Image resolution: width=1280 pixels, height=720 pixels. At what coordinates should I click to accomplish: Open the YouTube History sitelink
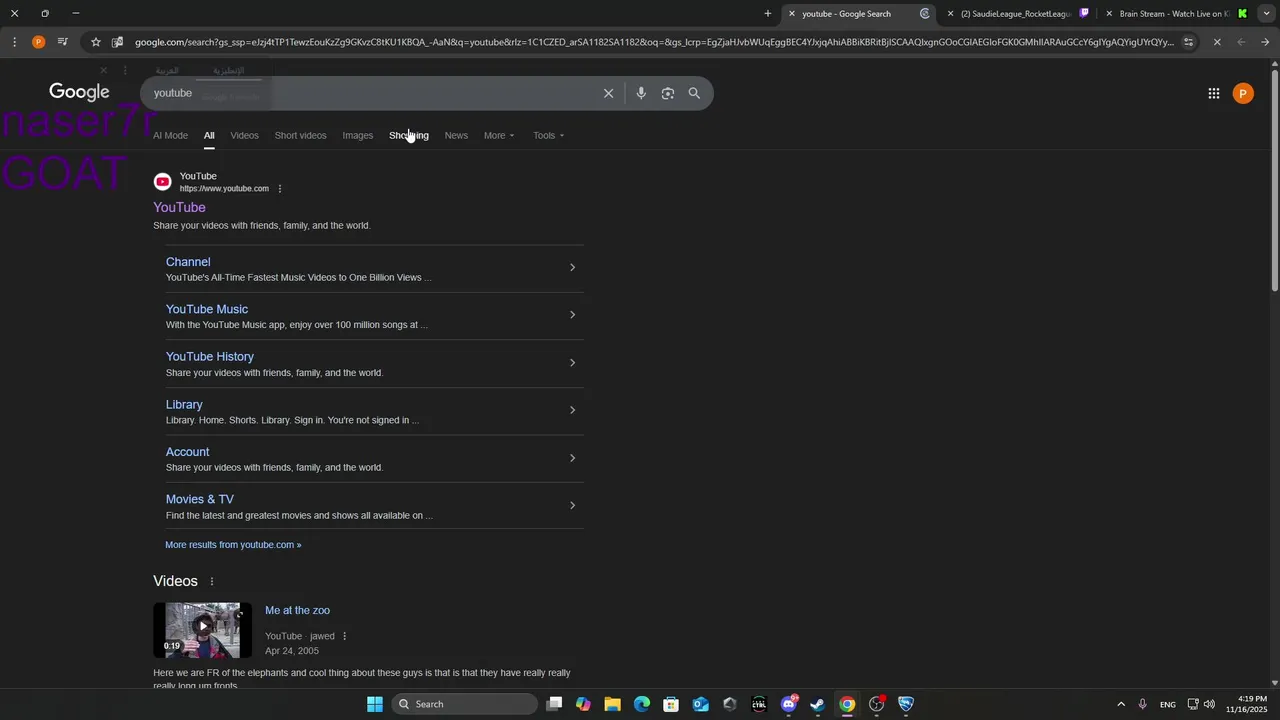[210, 356]
